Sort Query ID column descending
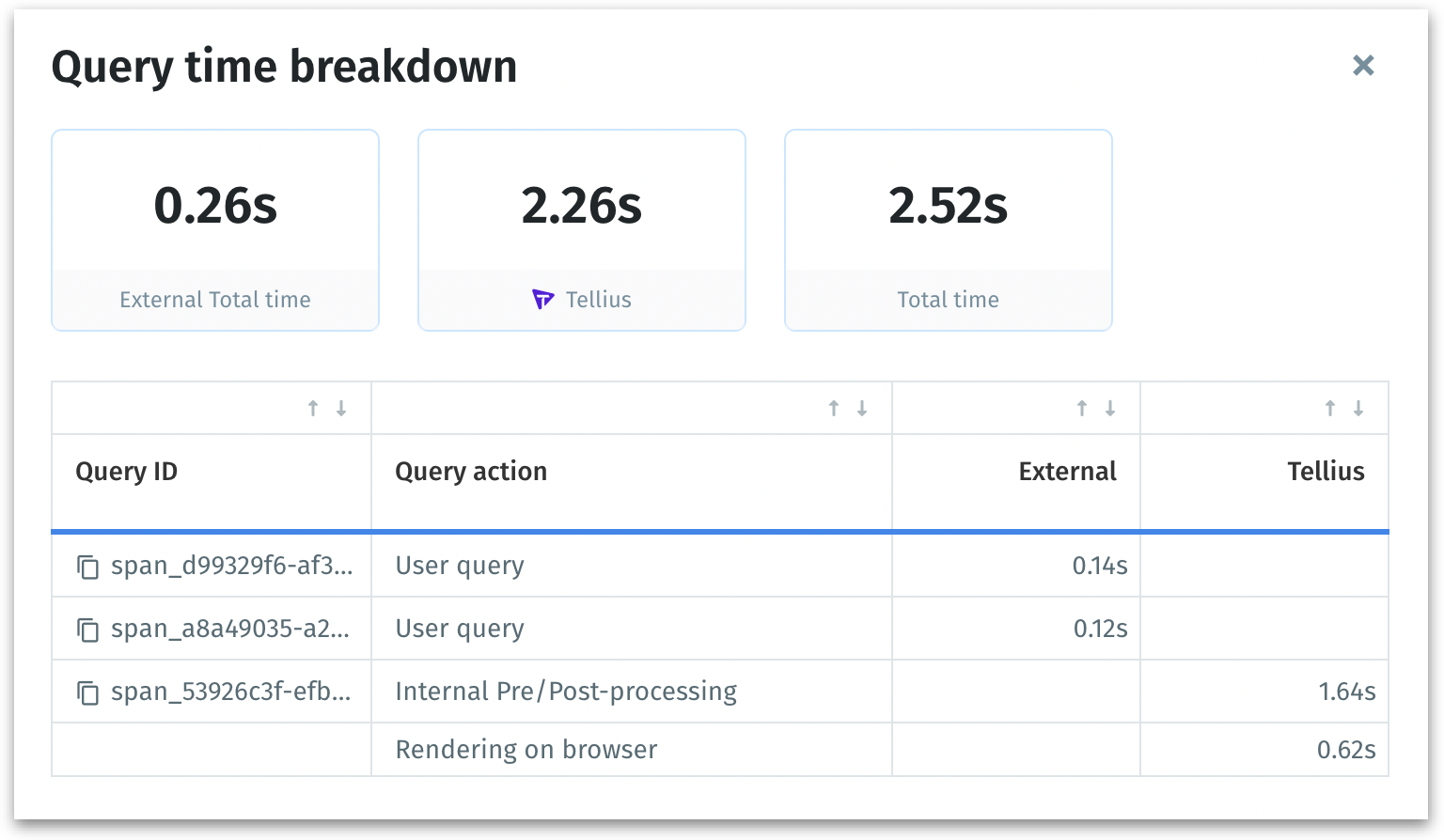 (341, 408)
